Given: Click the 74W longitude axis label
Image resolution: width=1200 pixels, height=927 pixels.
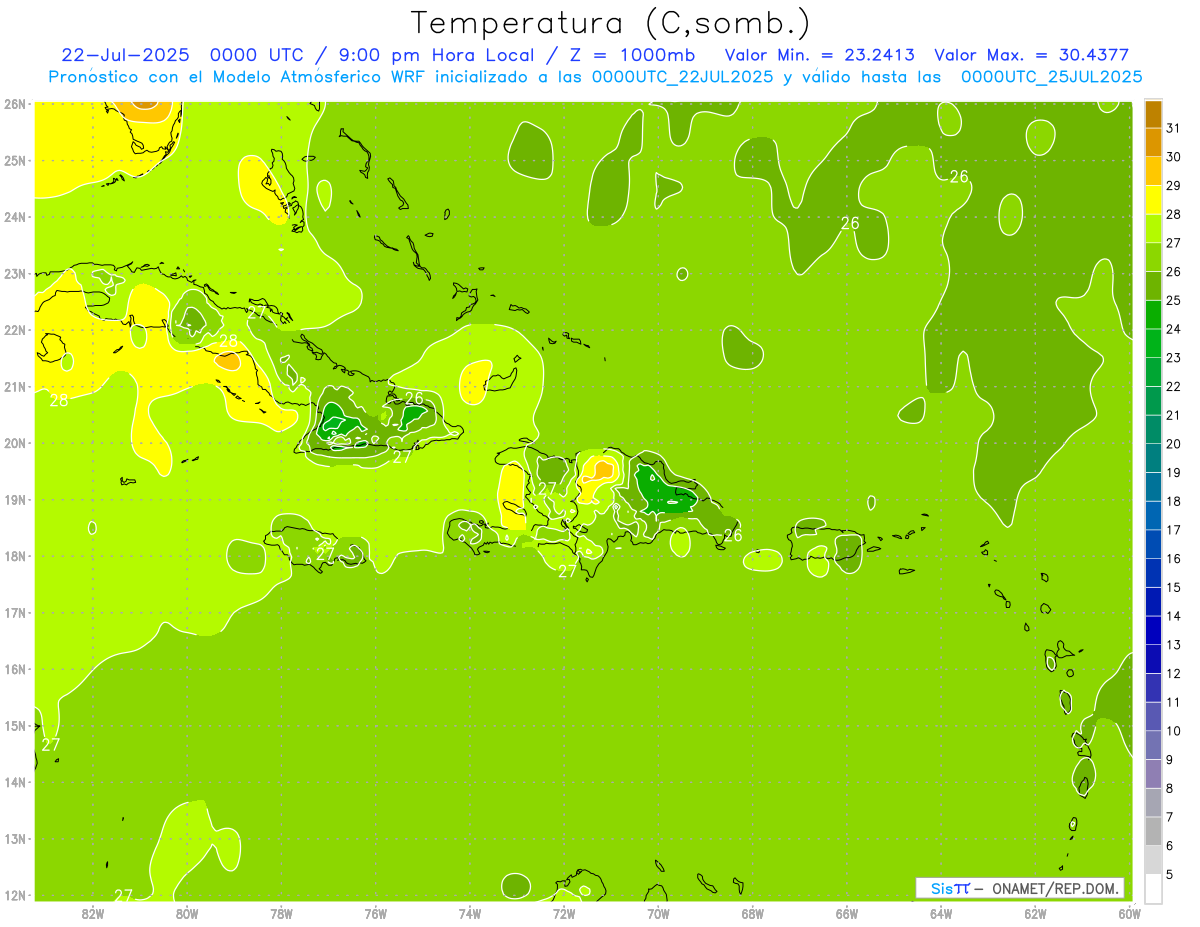Looking at the screenshot, I should (x=470, y=913).
